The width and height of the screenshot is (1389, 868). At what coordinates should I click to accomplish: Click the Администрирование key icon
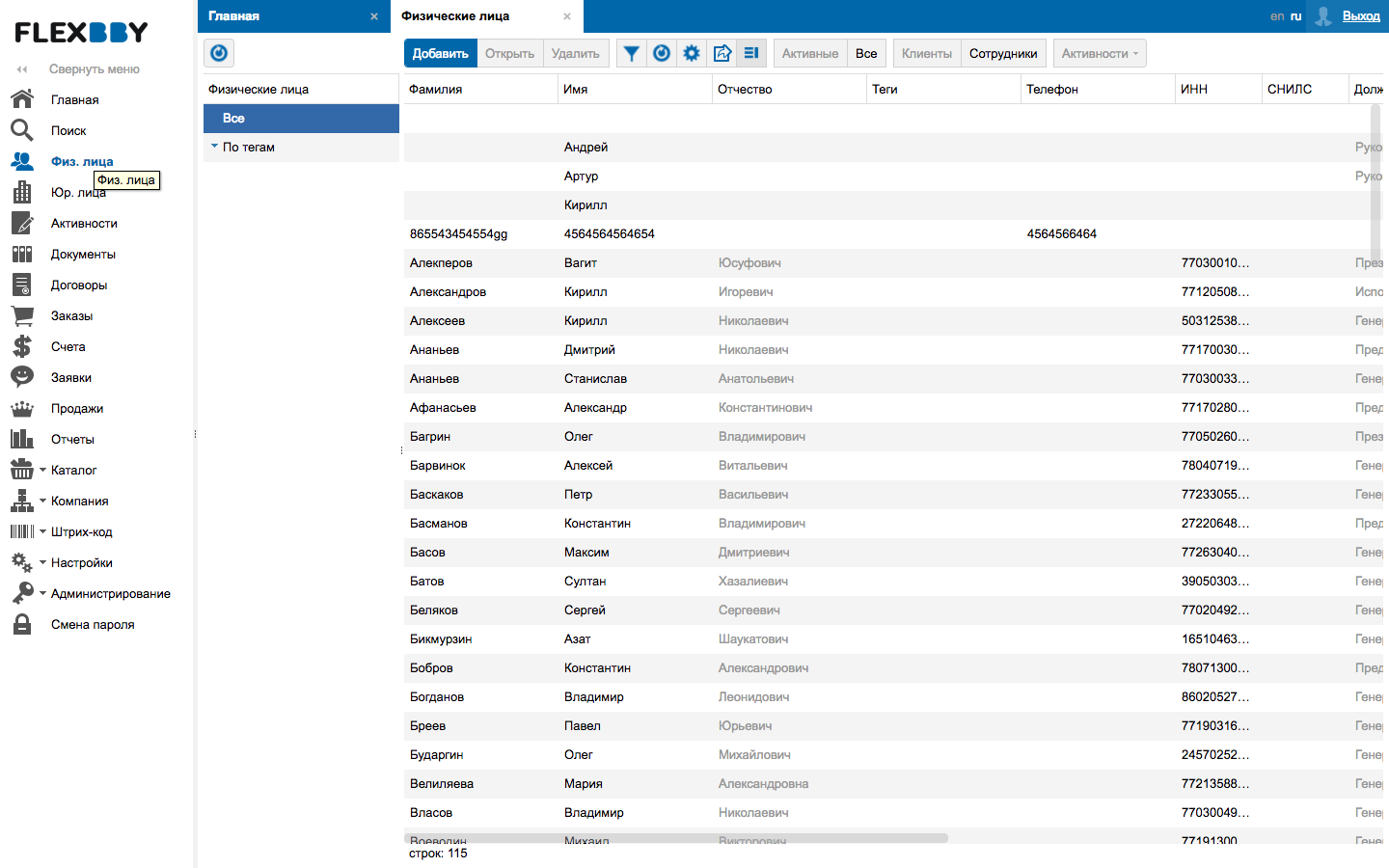pos(22,593)
